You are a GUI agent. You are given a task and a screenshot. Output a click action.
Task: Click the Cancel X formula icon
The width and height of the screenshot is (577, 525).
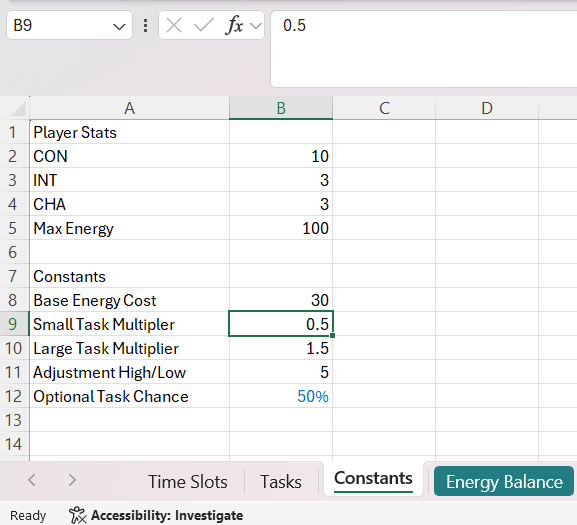click(174, 25)
